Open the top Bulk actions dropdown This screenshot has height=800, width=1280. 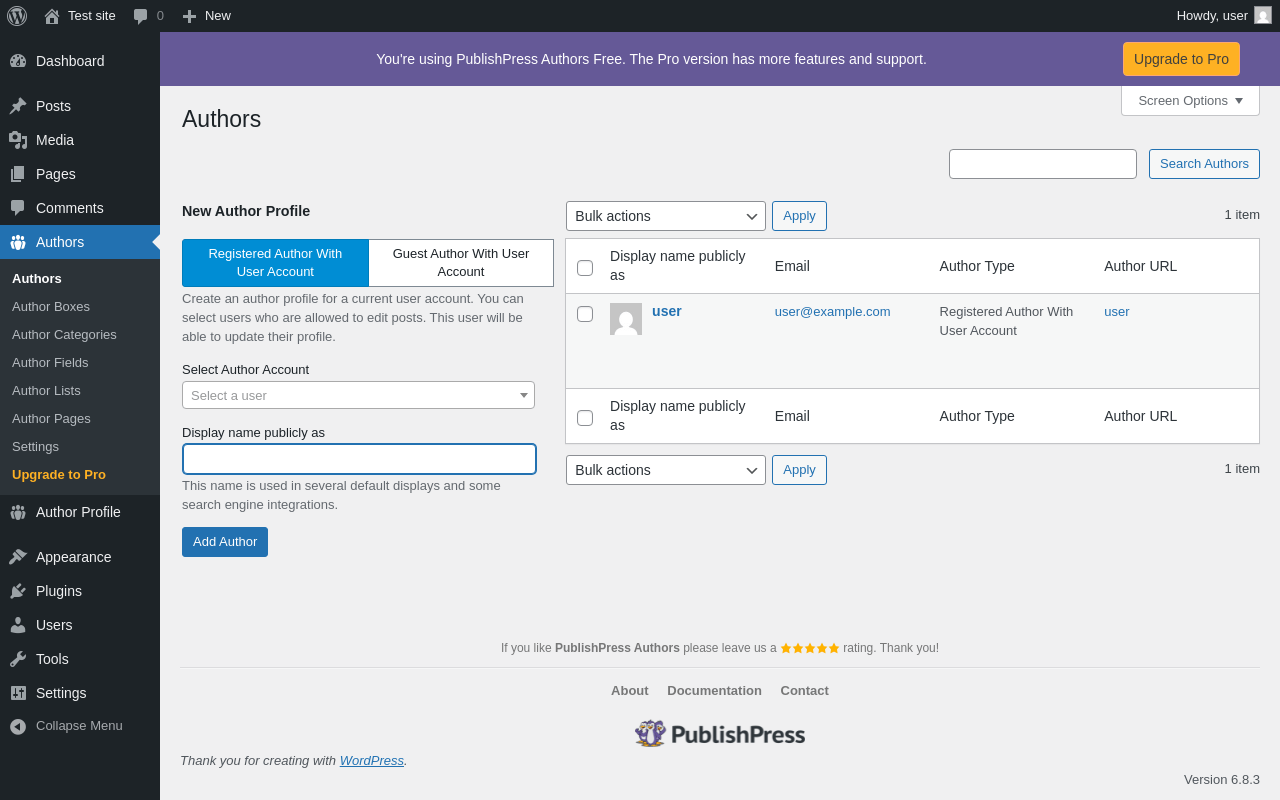(x=665, y=216)
